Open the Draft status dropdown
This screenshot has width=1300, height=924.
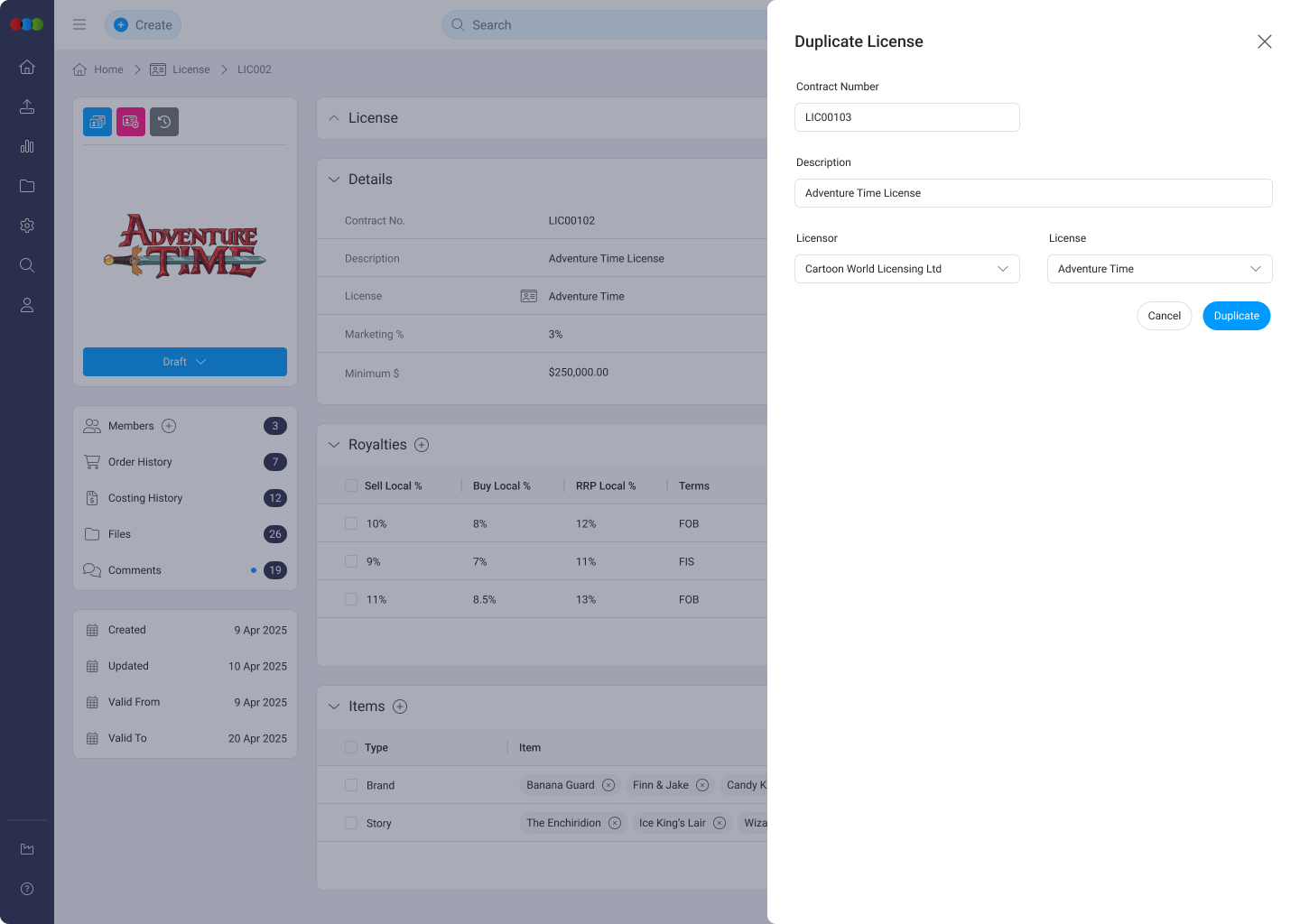click(x=185, y=362)
